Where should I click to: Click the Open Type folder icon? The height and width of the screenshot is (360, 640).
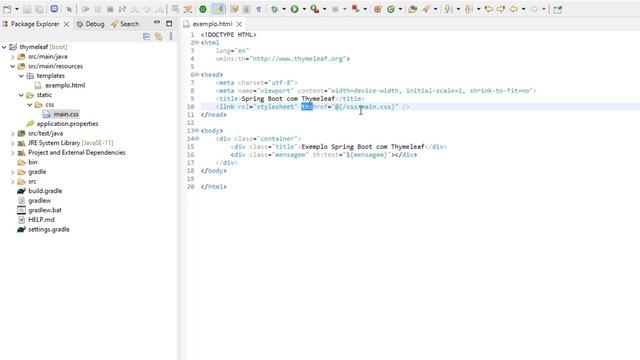[413, 9]
